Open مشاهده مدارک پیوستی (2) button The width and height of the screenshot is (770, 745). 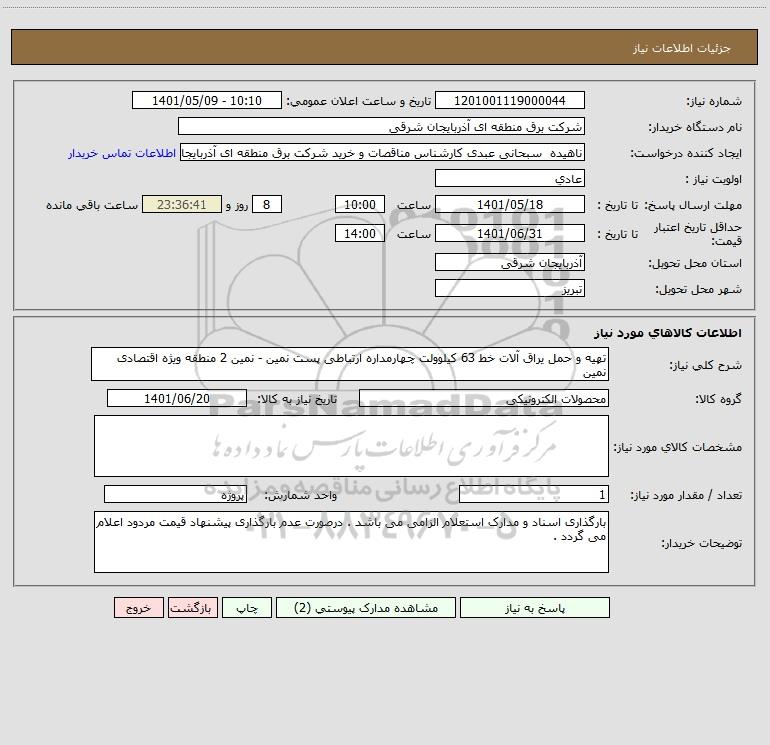point(366,608)
